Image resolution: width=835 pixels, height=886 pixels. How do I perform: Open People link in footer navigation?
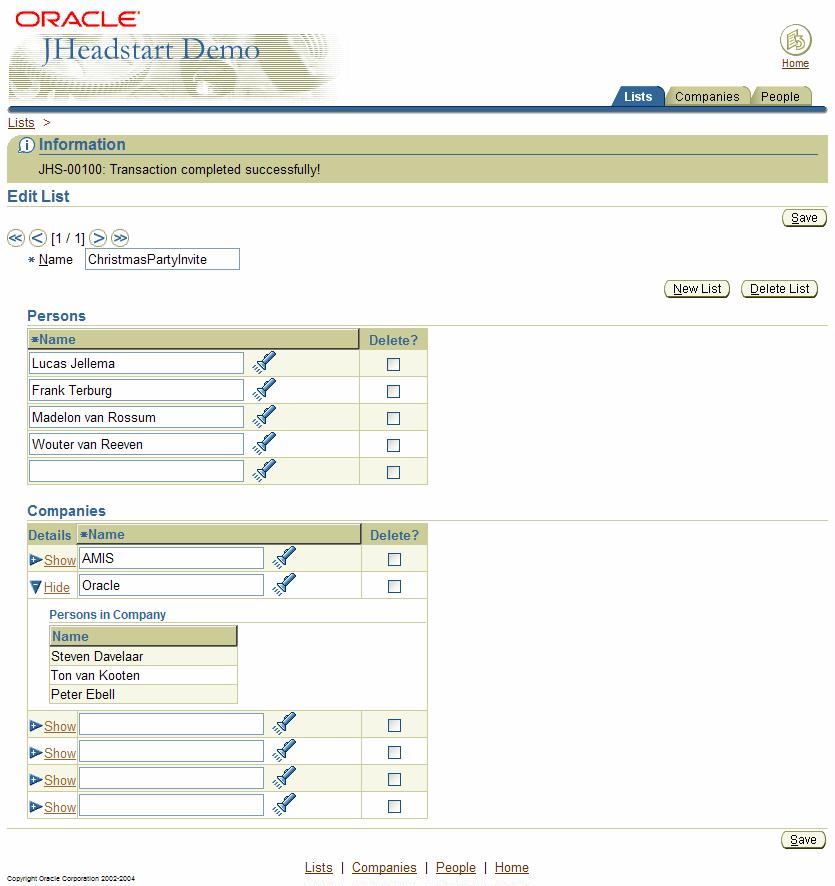point(456,867)
